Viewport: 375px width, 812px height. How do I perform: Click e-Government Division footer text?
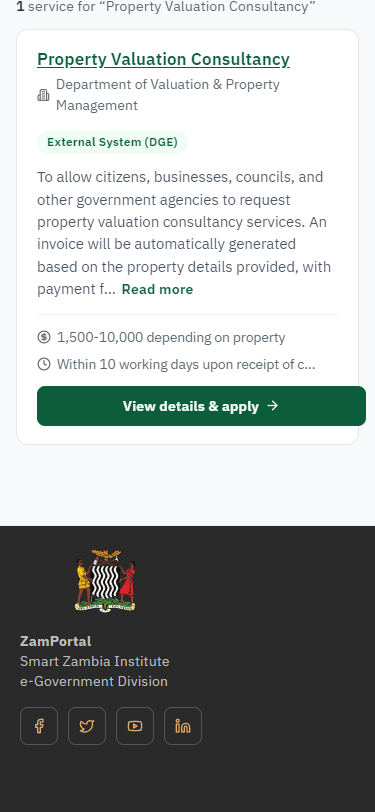[94, 681]
